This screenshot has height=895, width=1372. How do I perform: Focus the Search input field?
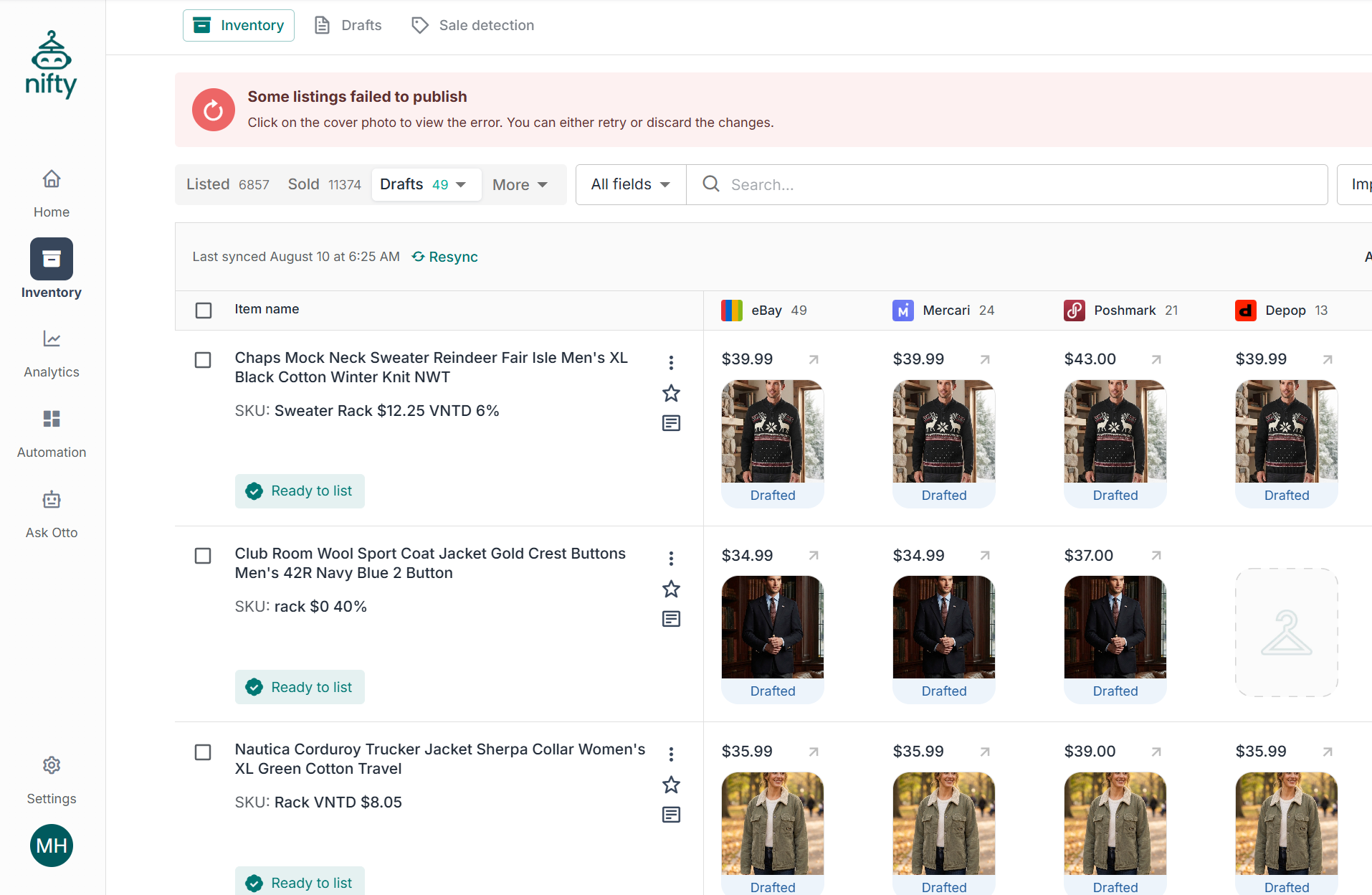tap(1007, 184)
